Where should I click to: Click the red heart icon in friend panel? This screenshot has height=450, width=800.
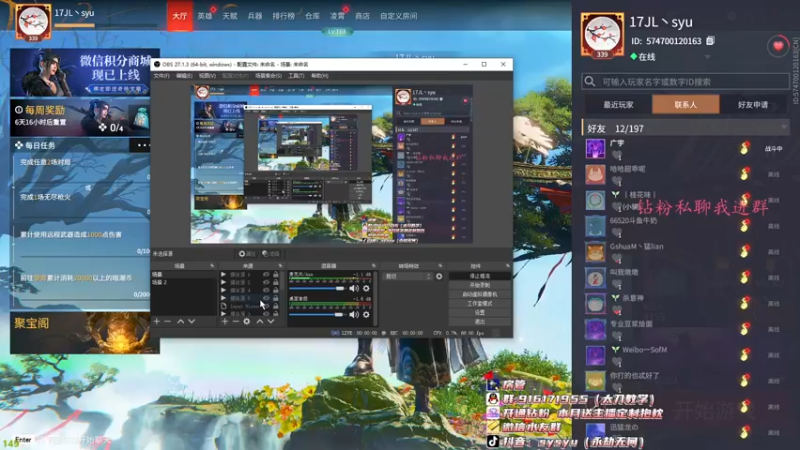[778, 46]
